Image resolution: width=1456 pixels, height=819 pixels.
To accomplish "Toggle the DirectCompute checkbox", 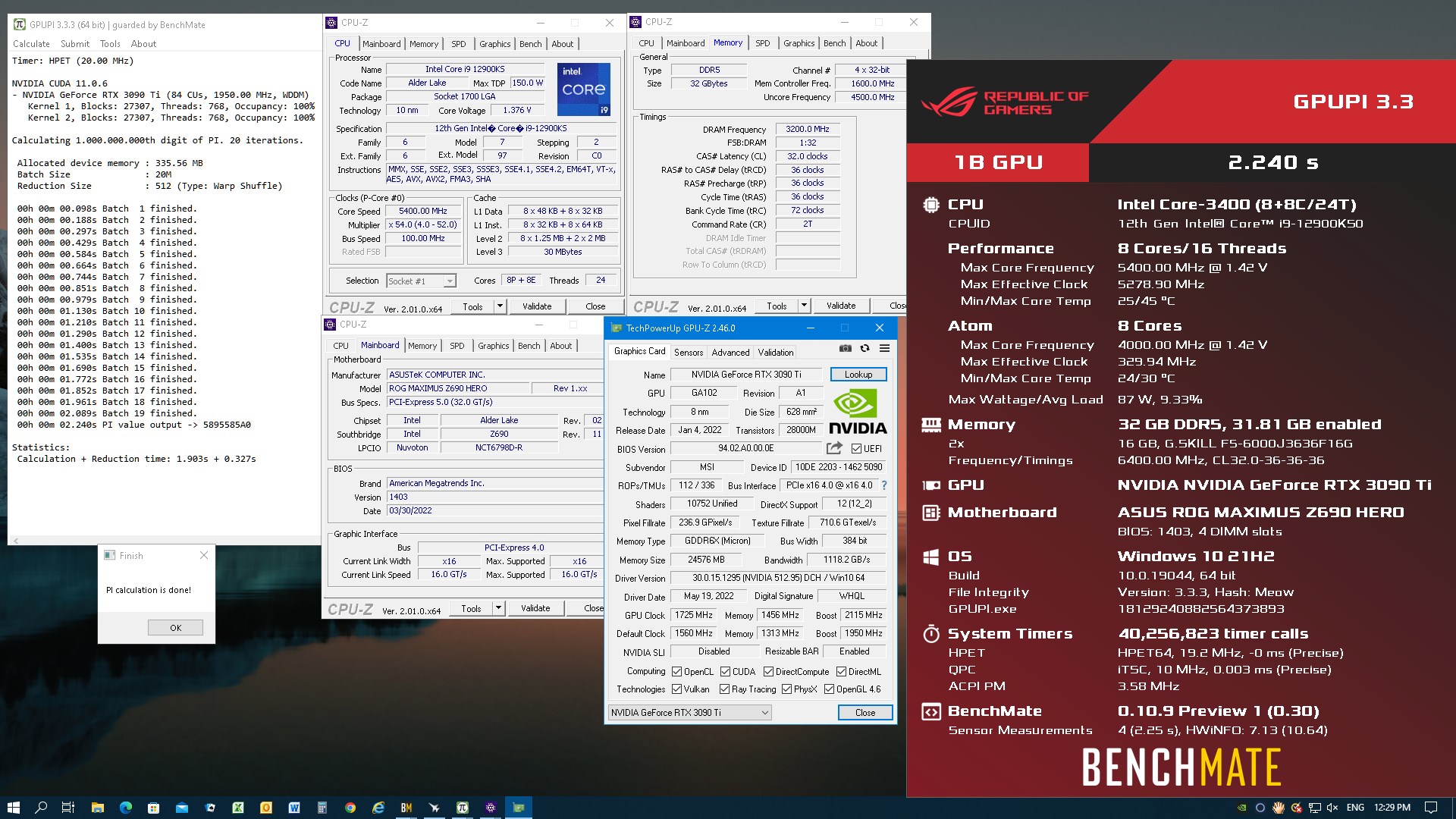I will [x=768, y=672].
